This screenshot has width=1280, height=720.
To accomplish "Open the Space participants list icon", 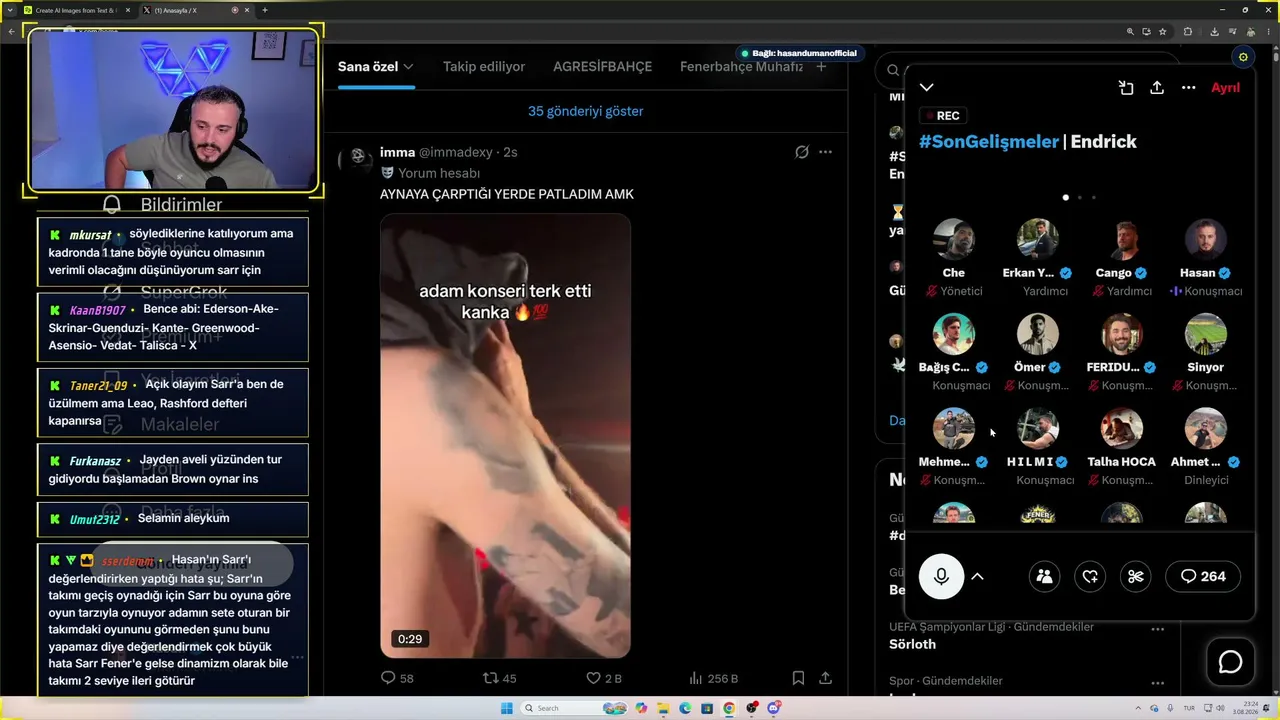I will click(1044, 576).
